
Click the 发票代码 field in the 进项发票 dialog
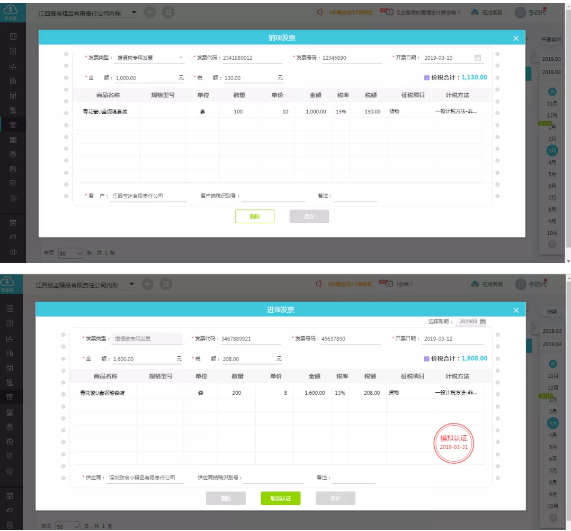click(x=250, y=339)
